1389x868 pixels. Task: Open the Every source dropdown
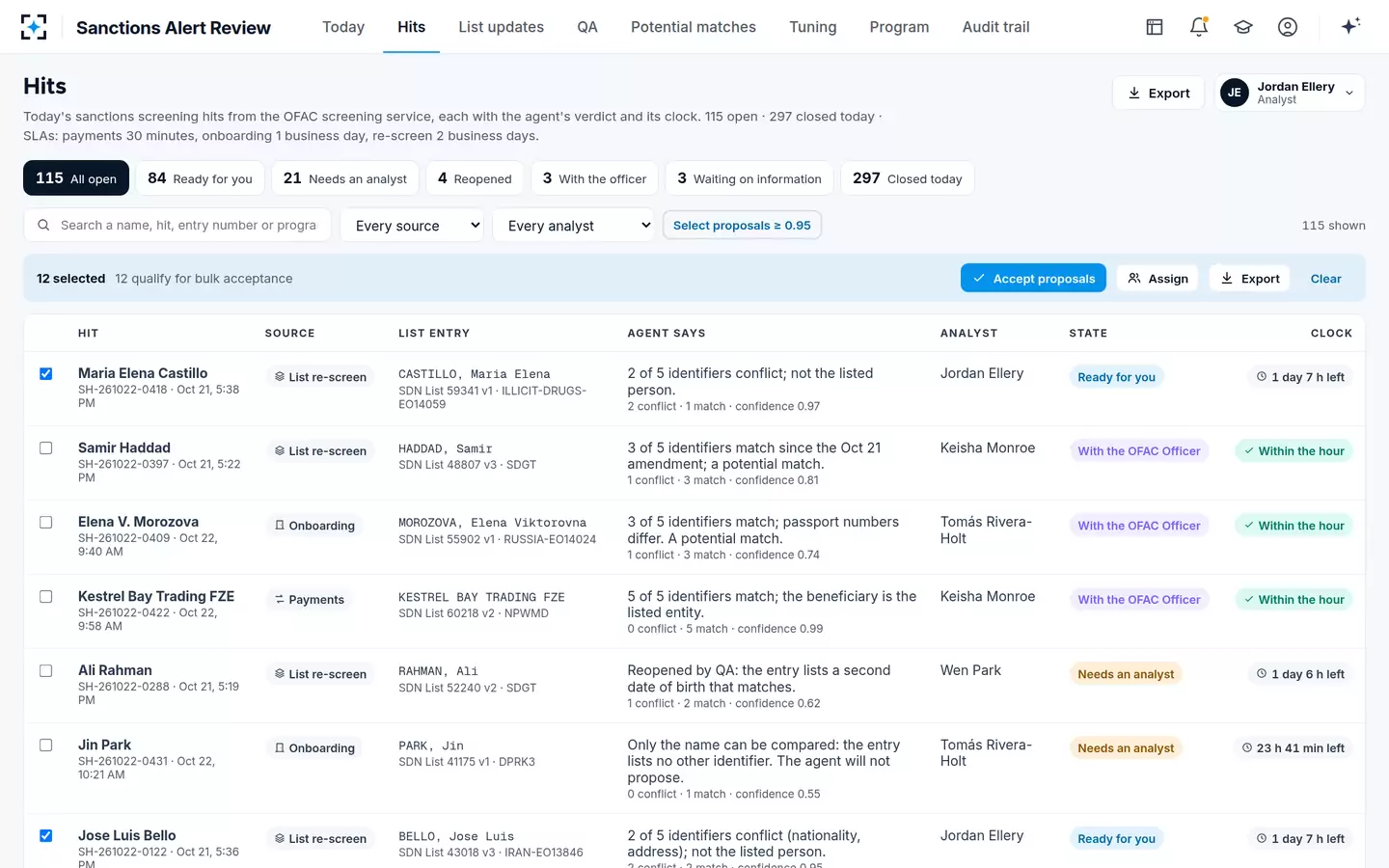[x=412, y=226]
